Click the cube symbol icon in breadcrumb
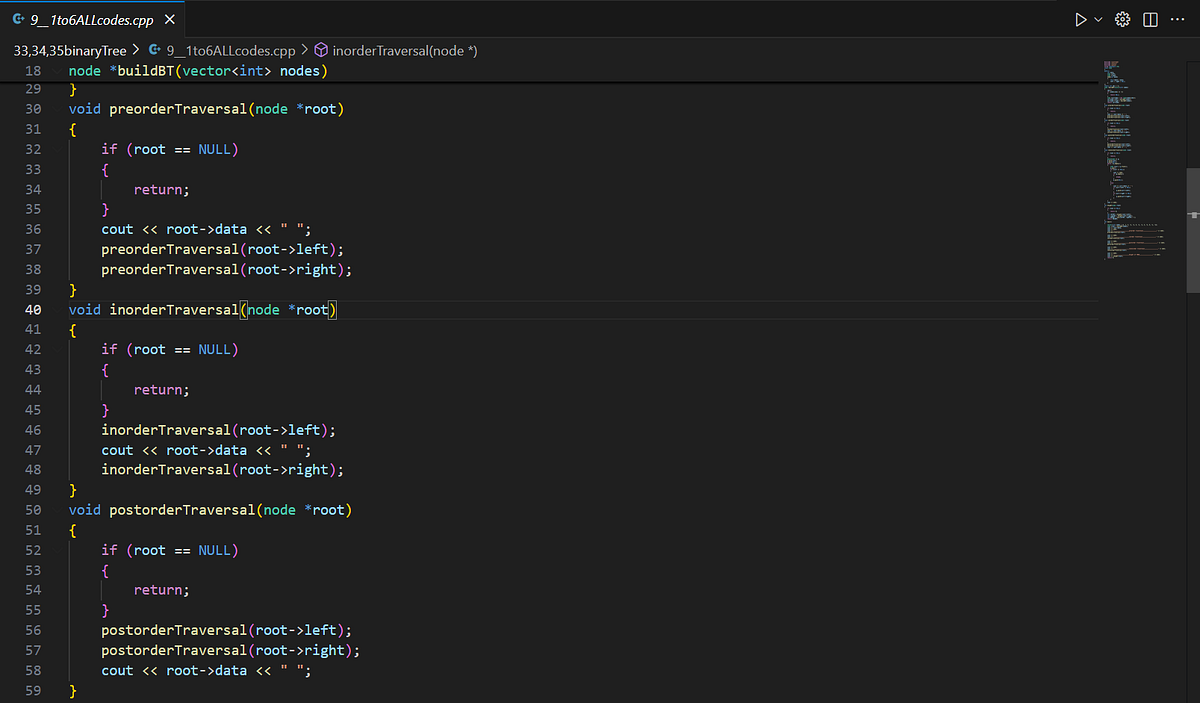1200x703 pixels. click(321, 49)
